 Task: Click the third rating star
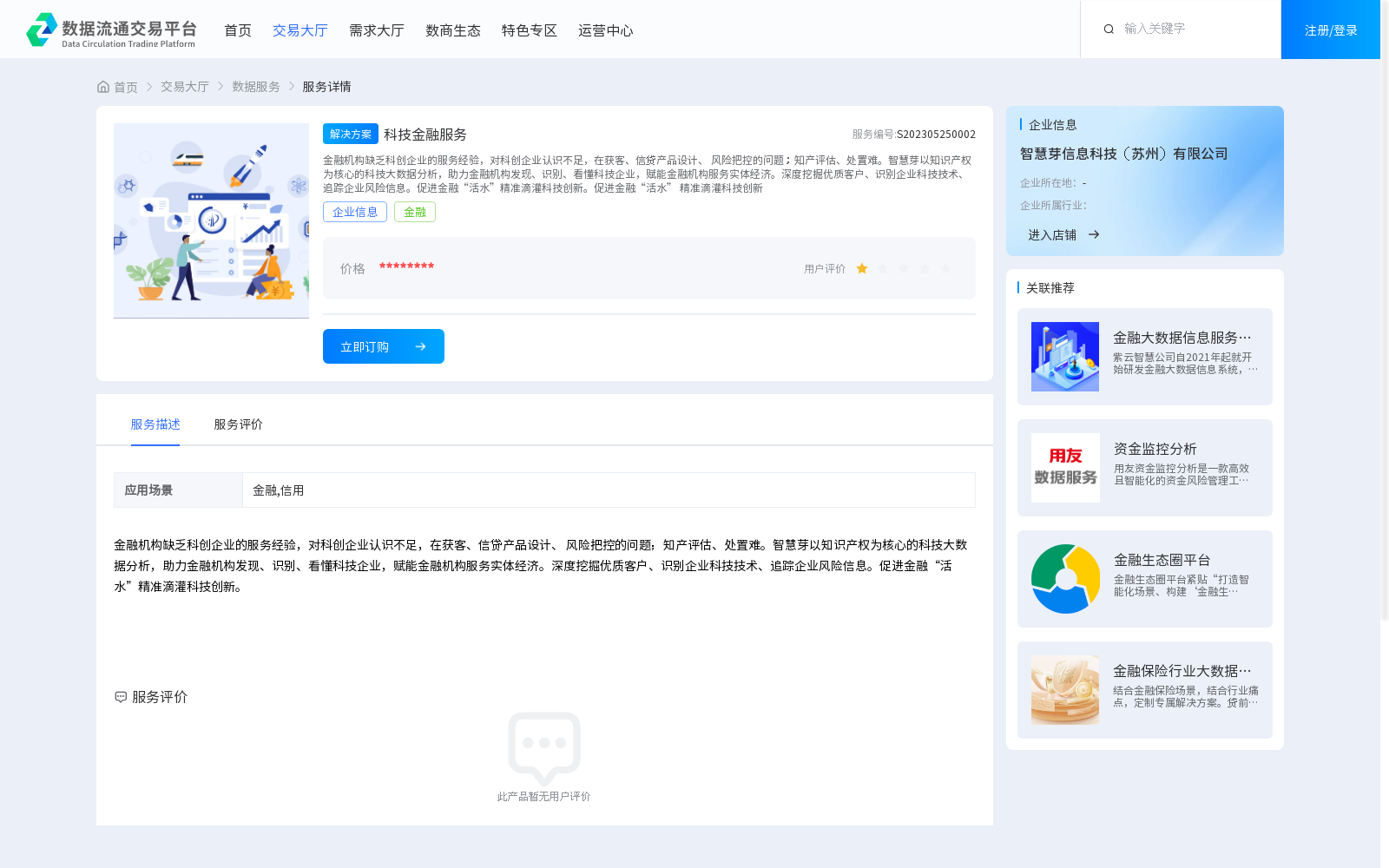904,269
